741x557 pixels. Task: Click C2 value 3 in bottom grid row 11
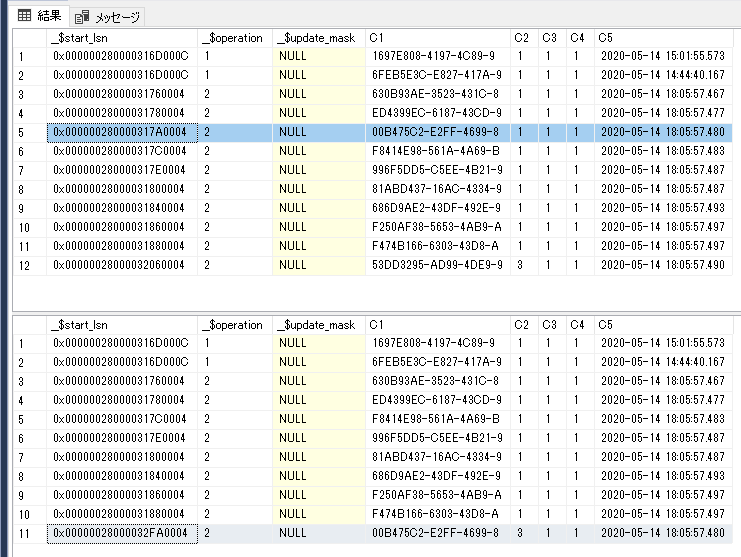coord(524,533)
